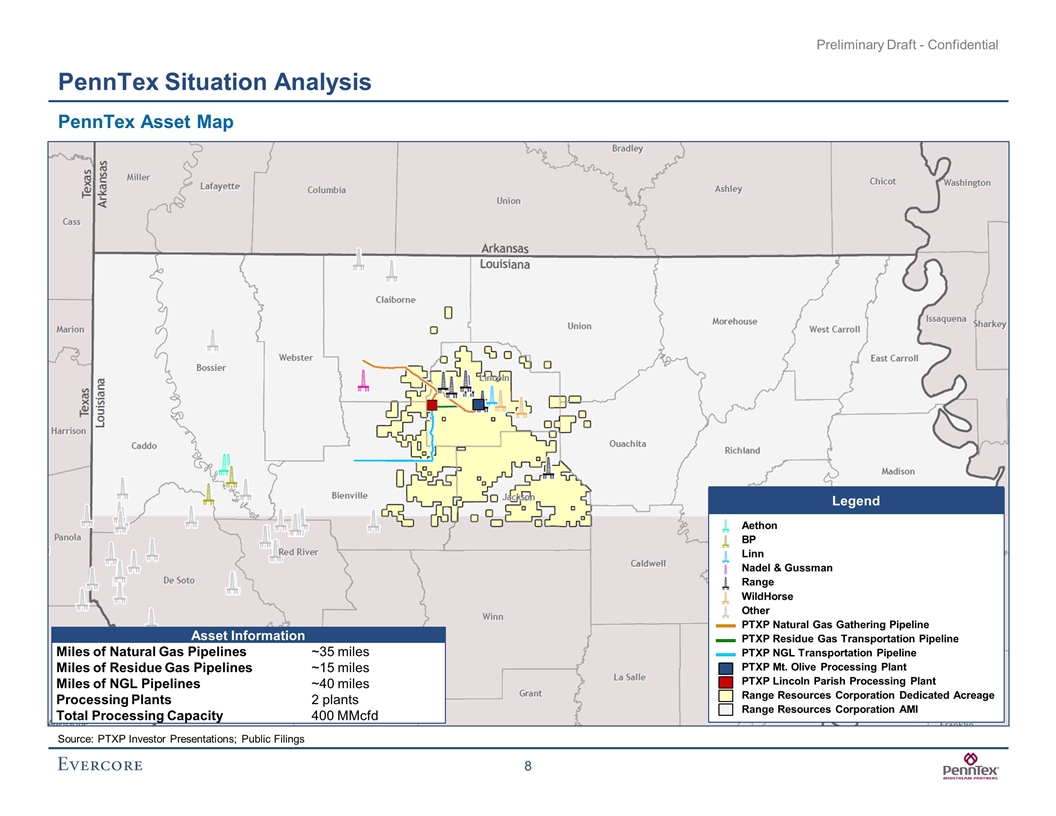This screenshot has width=1056, height=816.
Task: Click the Caddo parish label
Action: pos(143,446)
